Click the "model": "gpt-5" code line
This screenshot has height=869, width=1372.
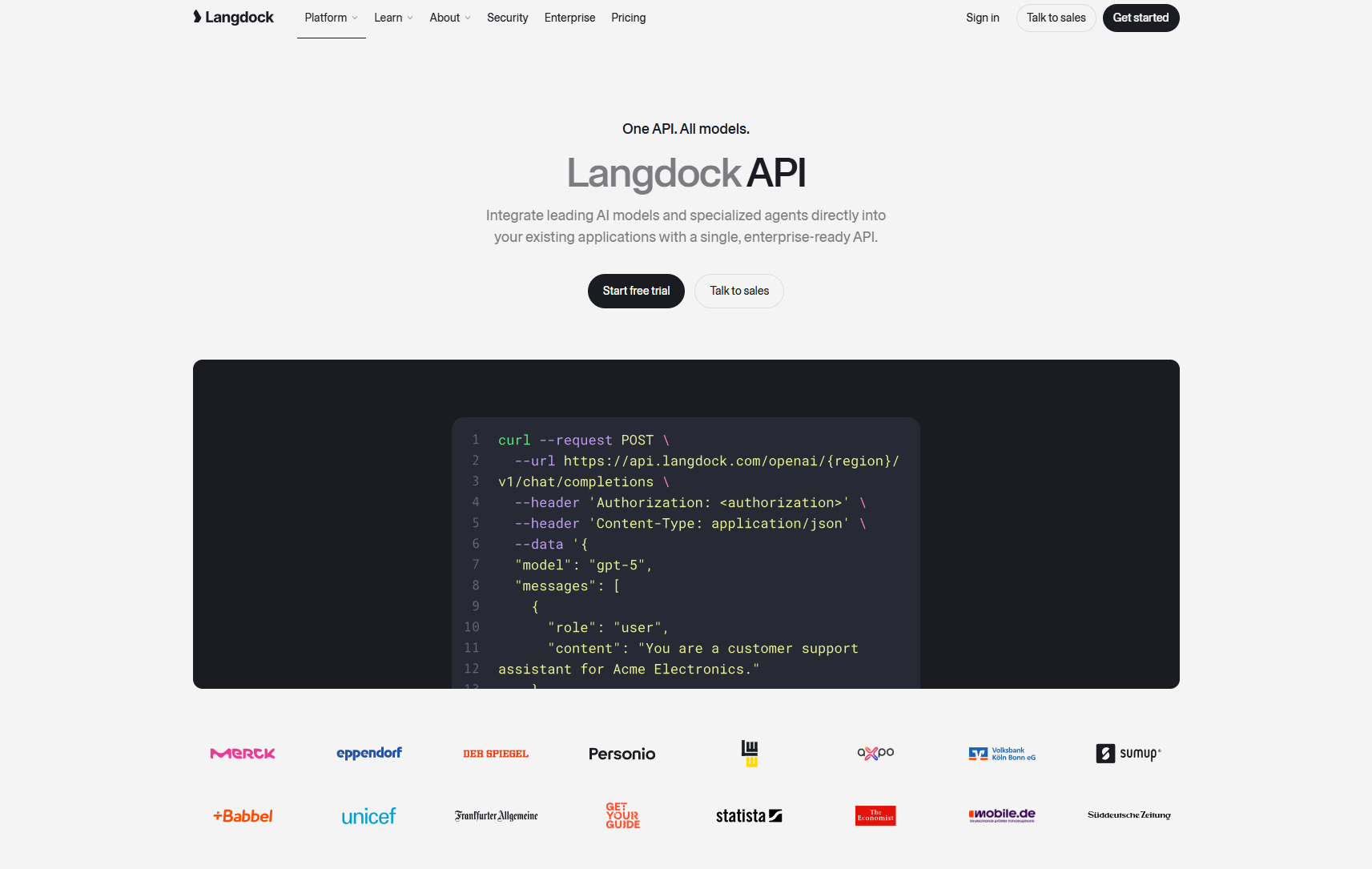(584, 565)
